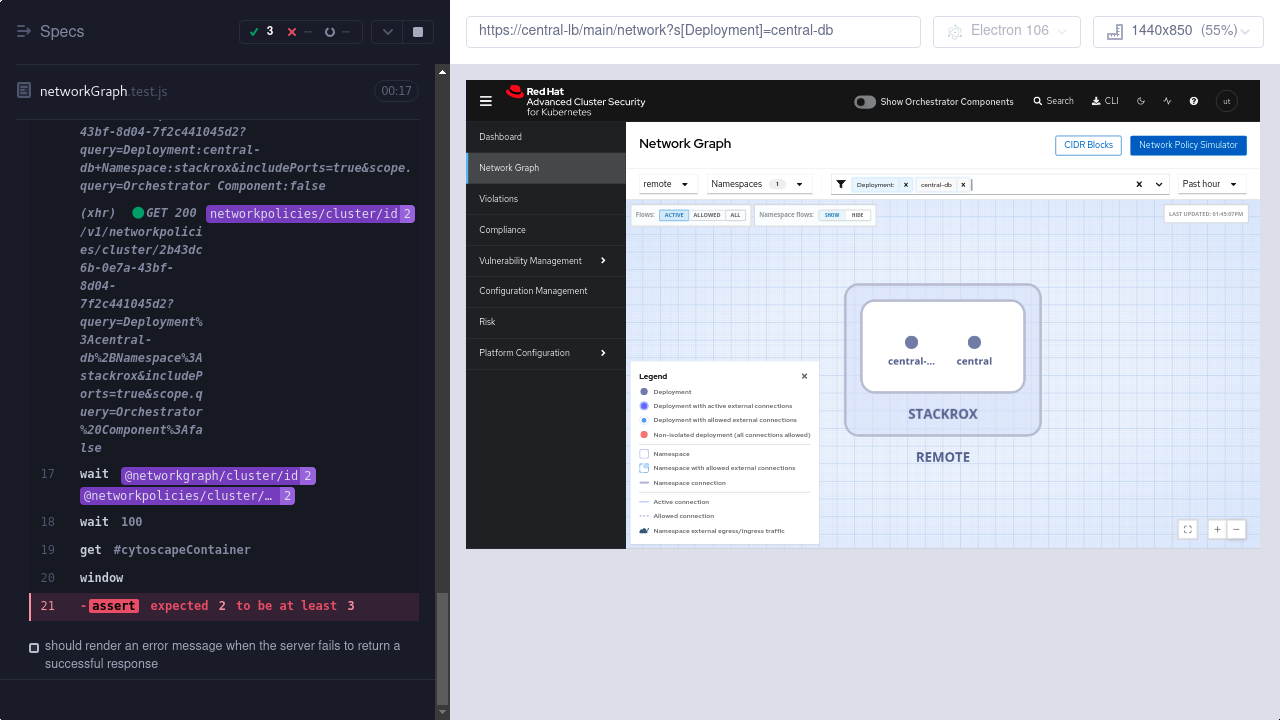Click the wait 100 command

point(225,522)
